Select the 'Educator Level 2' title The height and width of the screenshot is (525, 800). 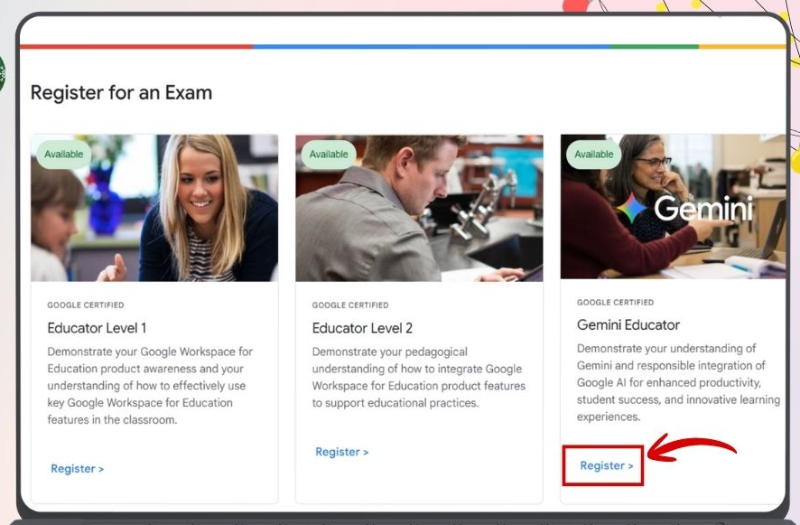[362, 328]
